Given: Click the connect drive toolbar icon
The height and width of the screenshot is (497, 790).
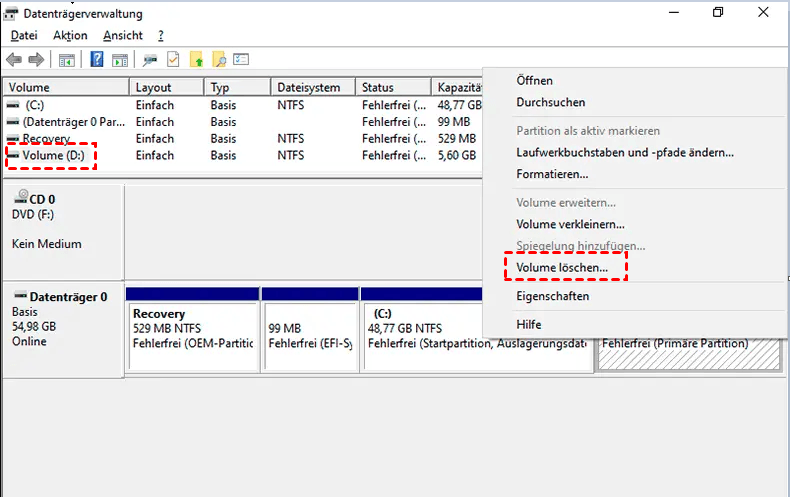Looking at the screenshot, I should coord(150,60).
